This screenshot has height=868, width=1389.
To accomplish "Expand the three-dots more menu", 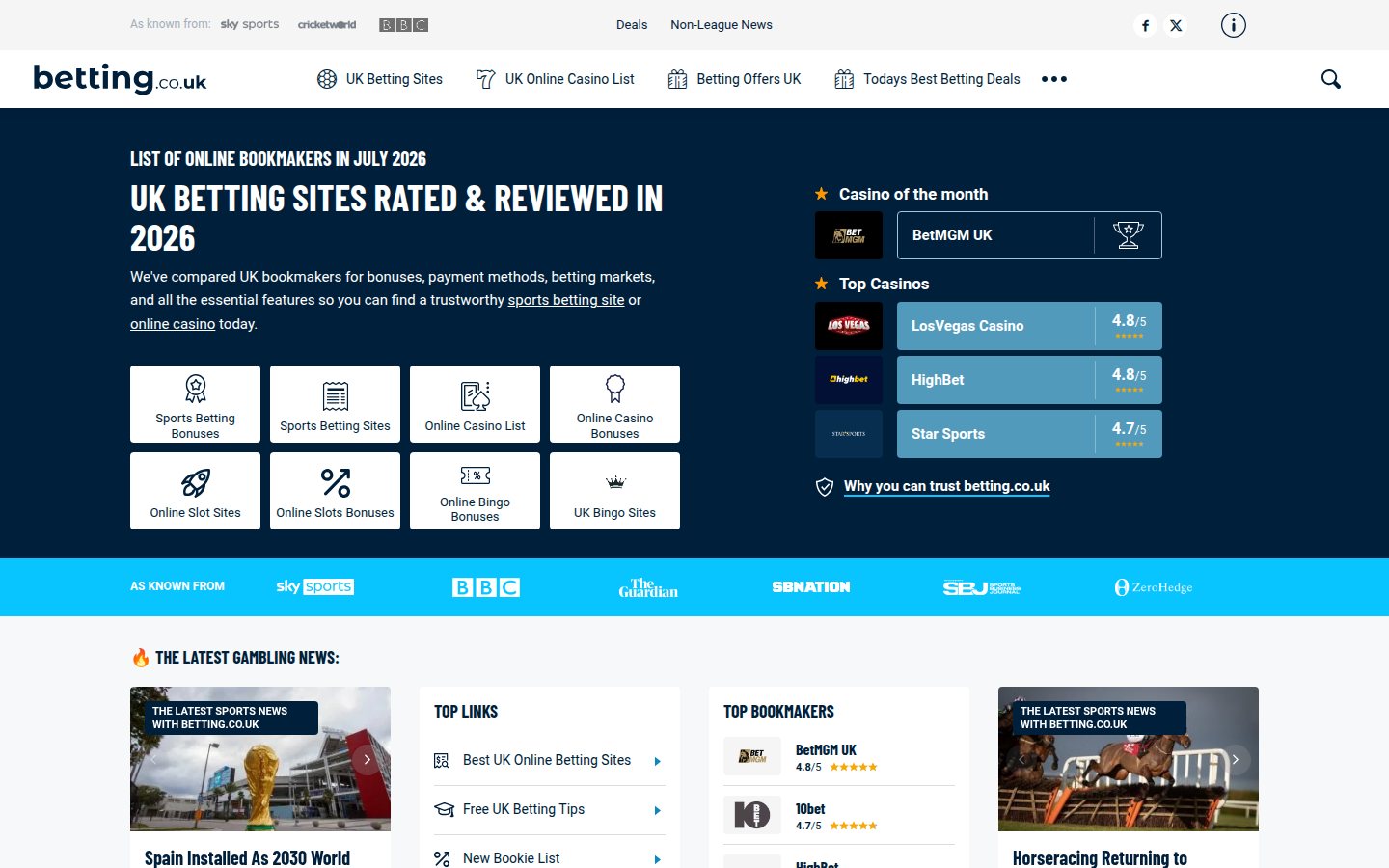I will 1054,79.
